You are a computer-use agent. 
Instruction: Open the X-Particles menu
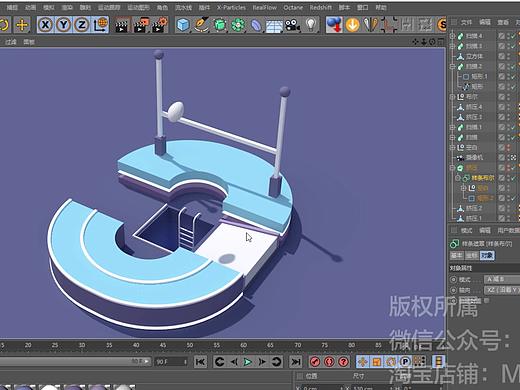(231, 7)
